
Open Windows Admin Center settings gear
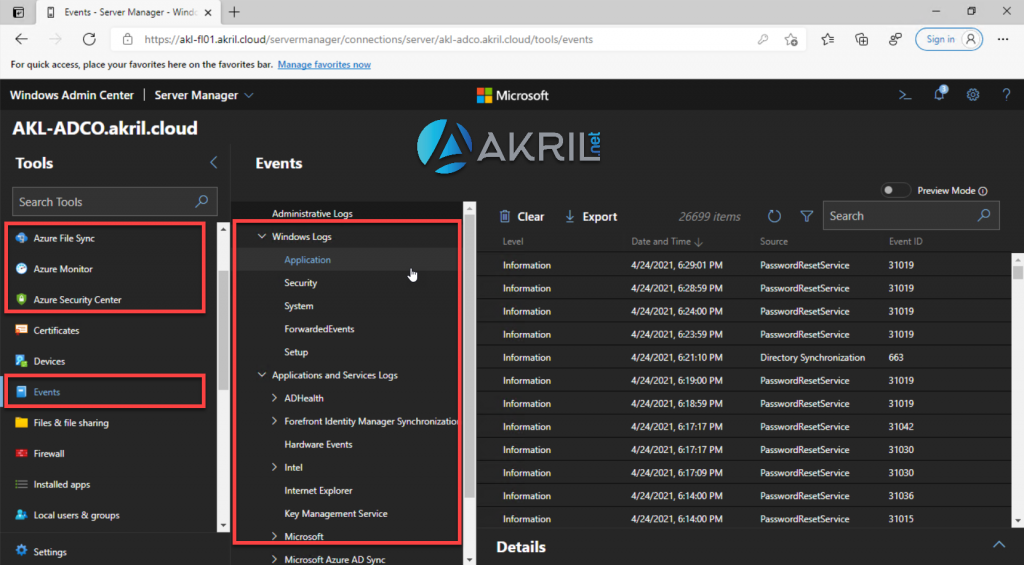point(973,95)
